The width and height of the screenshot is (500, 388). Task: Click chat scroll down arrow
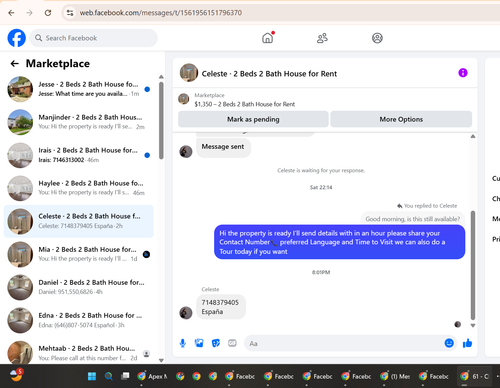[x=473, y=325]
